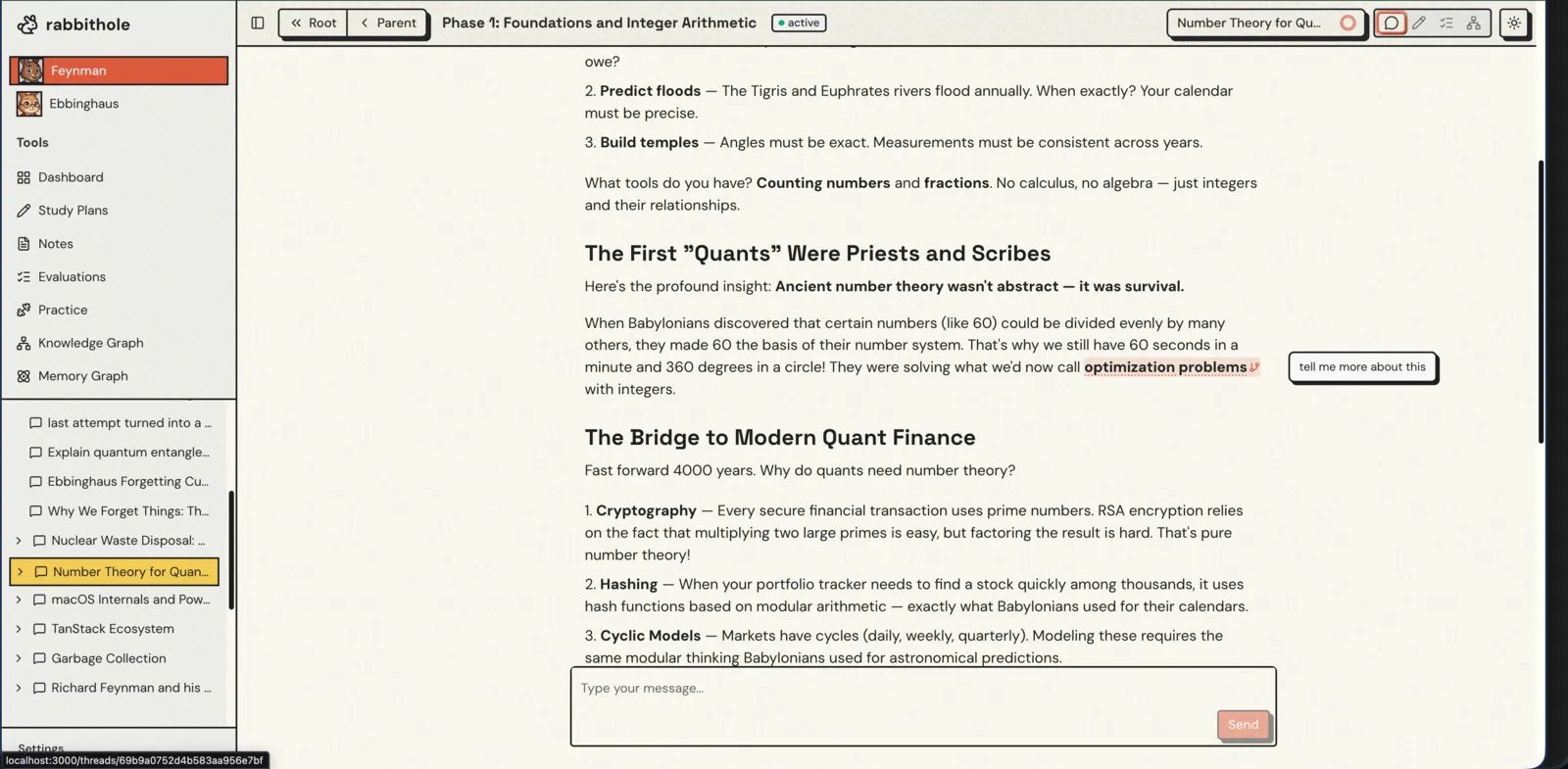Select the Ebbinghaus avatar
The width and height of the screenshot is (1568, 769).
click(x=29, y=104)
